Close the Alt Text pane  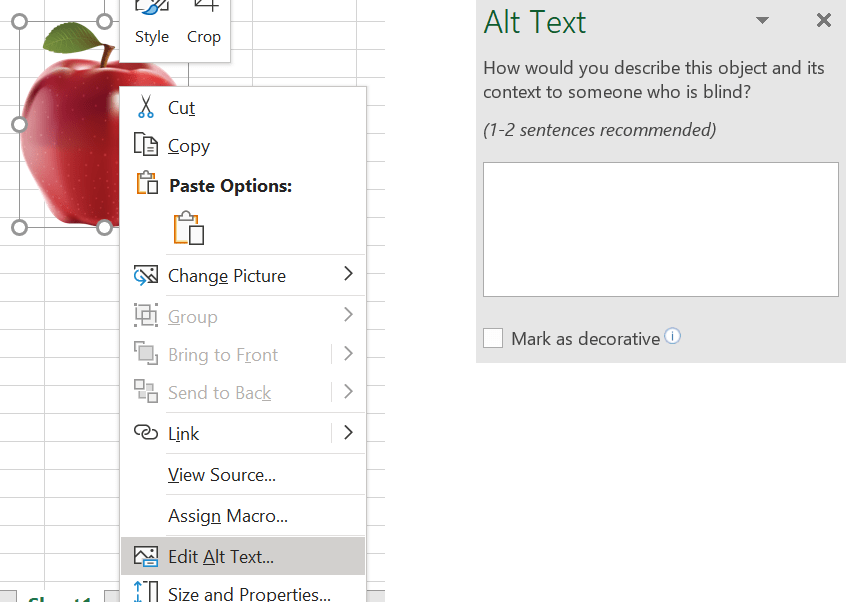(x=823, y=21)
